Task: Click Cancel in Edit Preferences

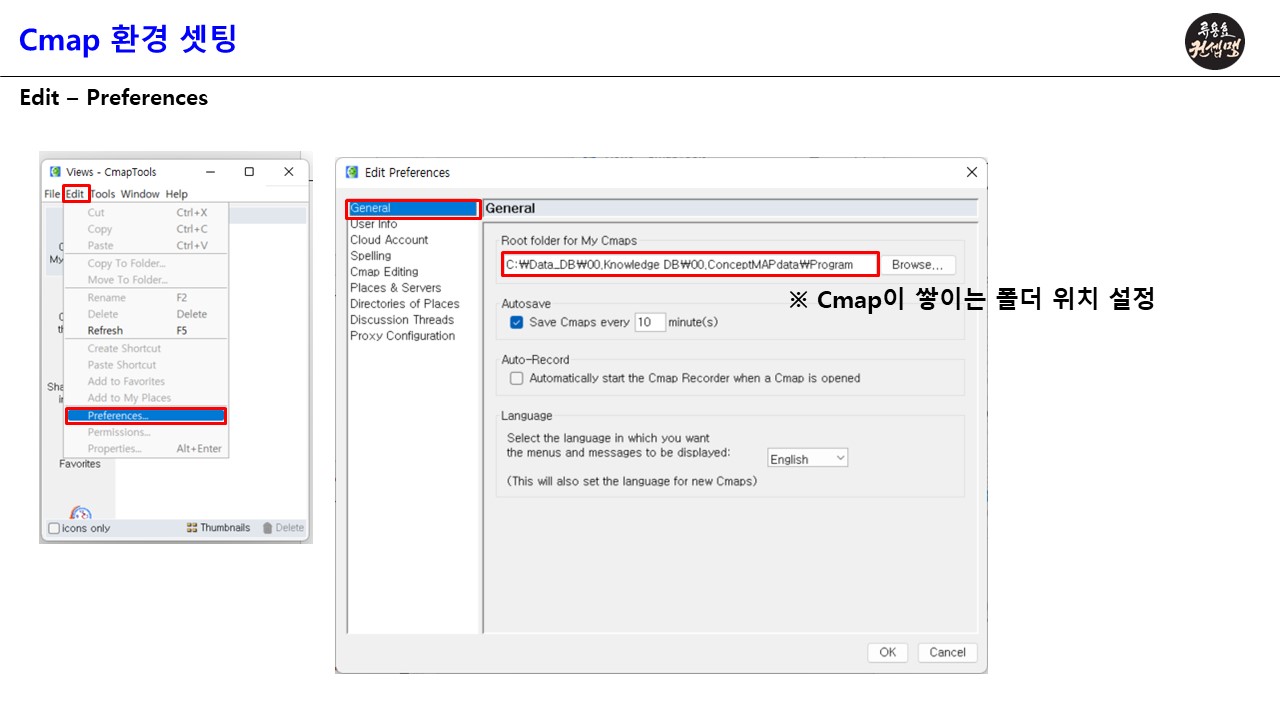Action: (x=947, y=652)
